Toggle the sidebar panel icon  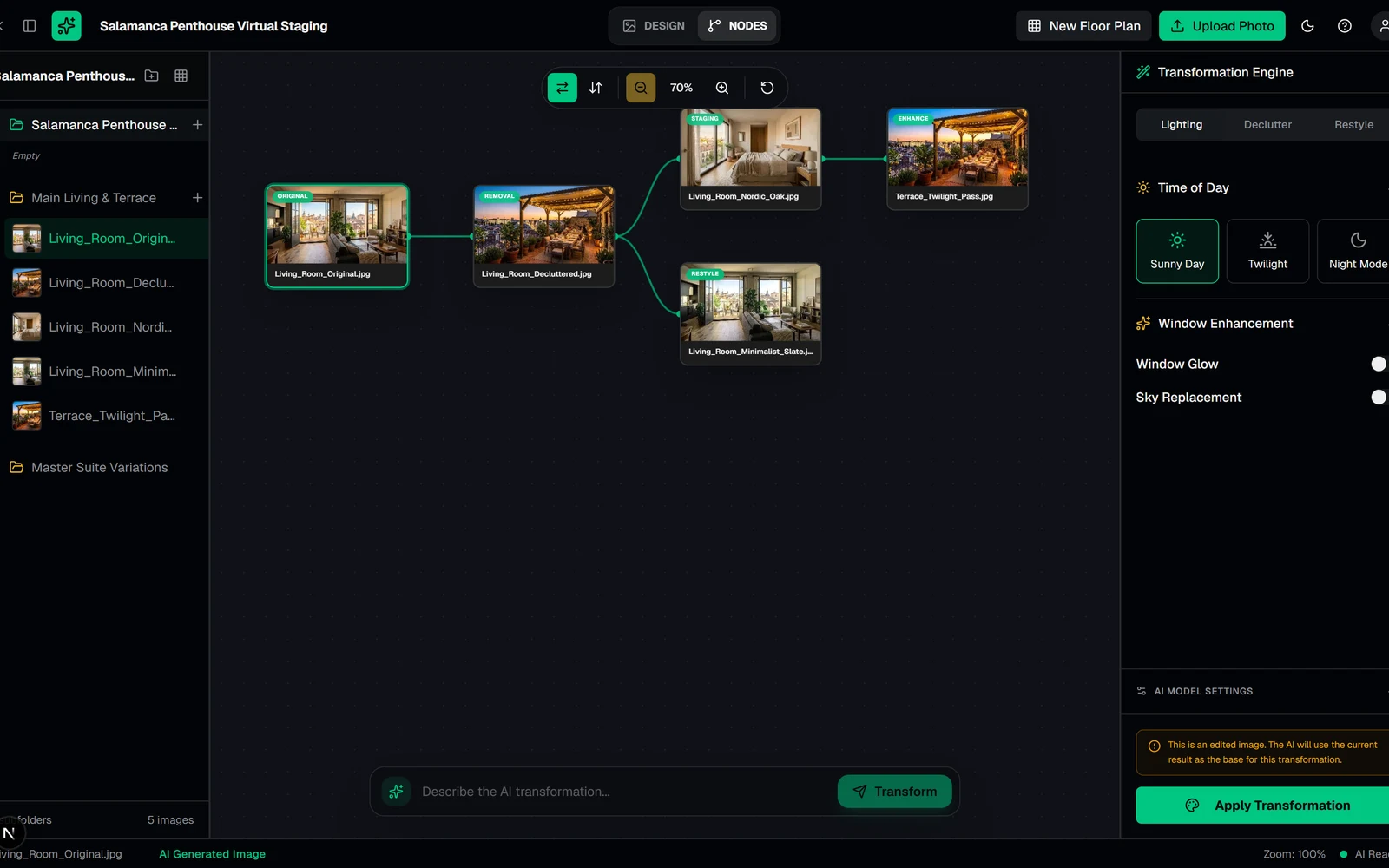pyautogui.click(x=30, y=26)
